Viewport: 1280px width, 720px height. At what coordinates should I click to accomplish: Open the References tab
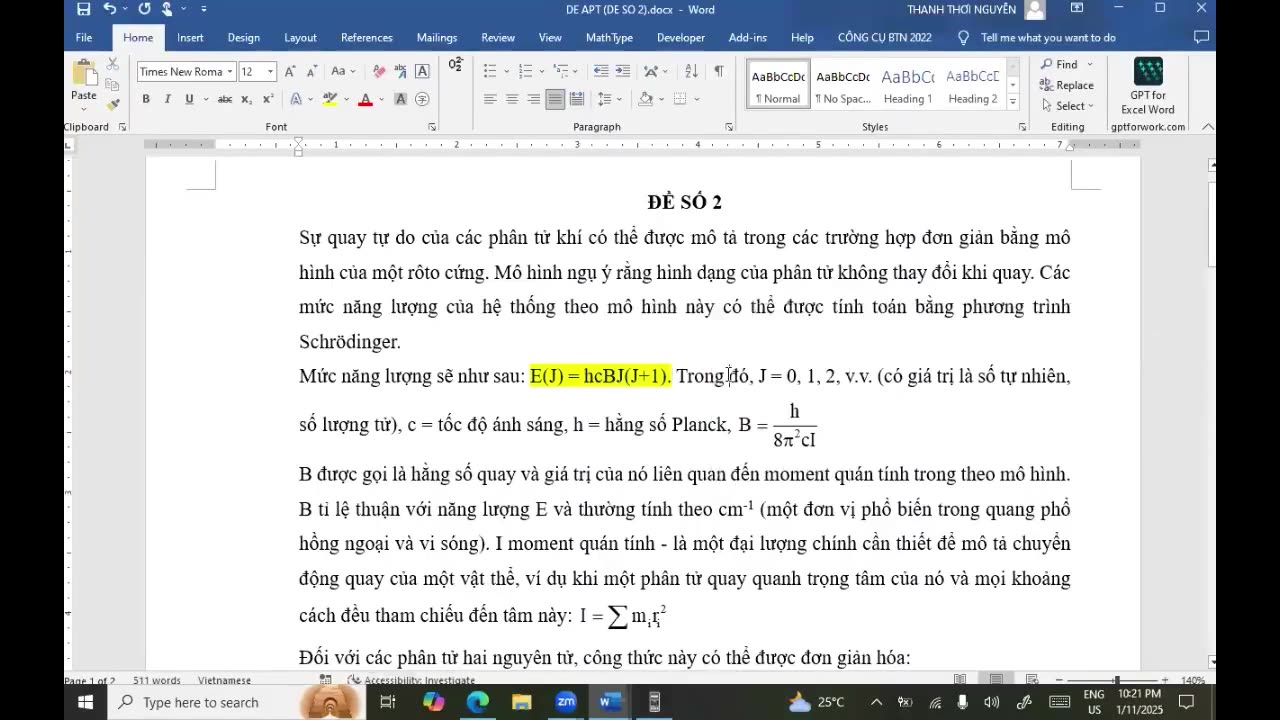366,38
